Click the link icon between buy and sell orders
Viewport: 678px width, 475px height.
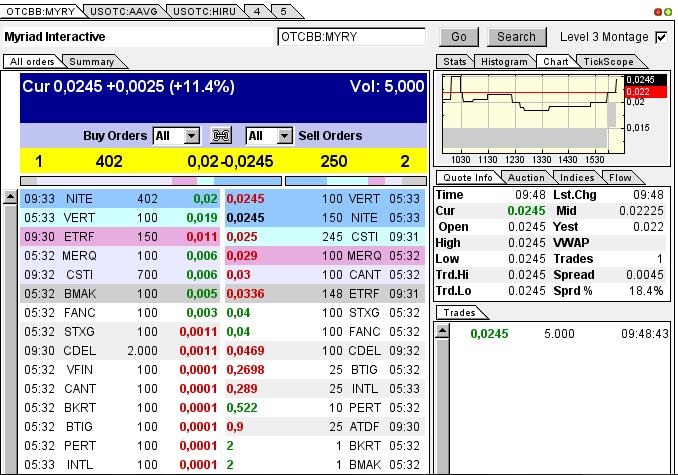221,136
